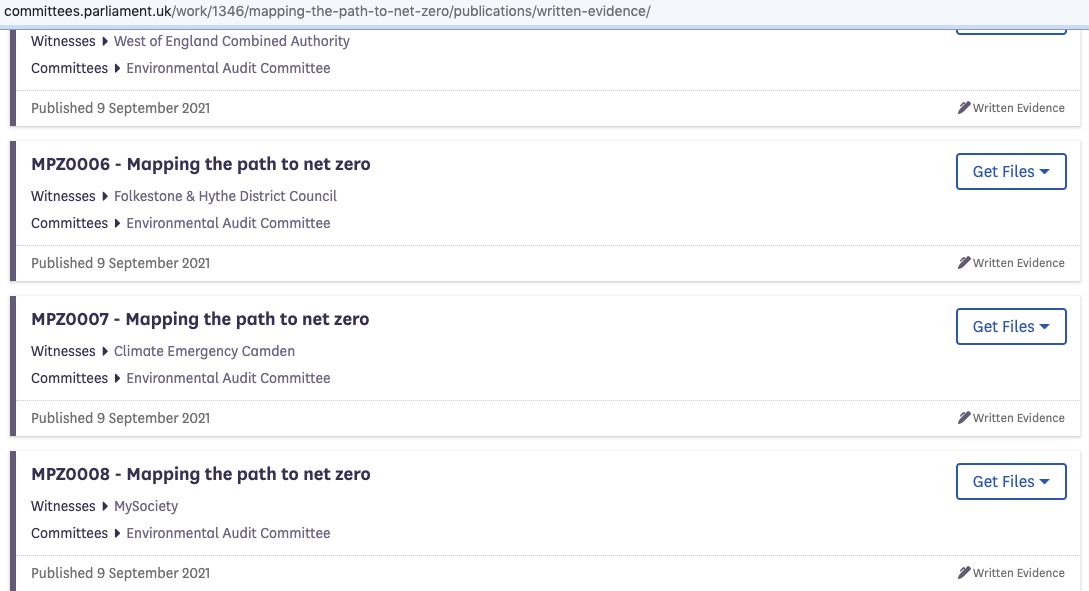The image size is (1089, 591).
Task: Show the Get Files options for MPZ0008
Action: (1011, 482)
